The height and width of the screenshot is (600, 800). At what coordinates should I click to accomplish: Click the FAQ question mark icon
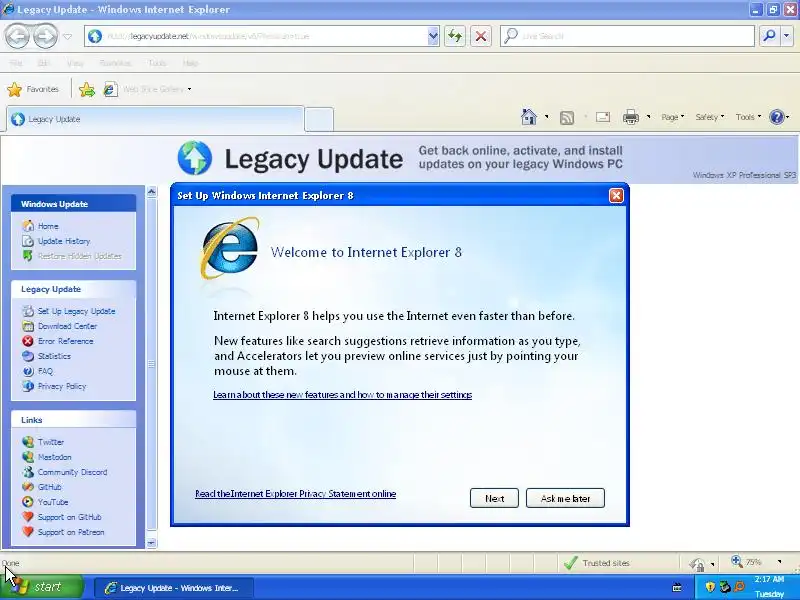coord(28,371)
